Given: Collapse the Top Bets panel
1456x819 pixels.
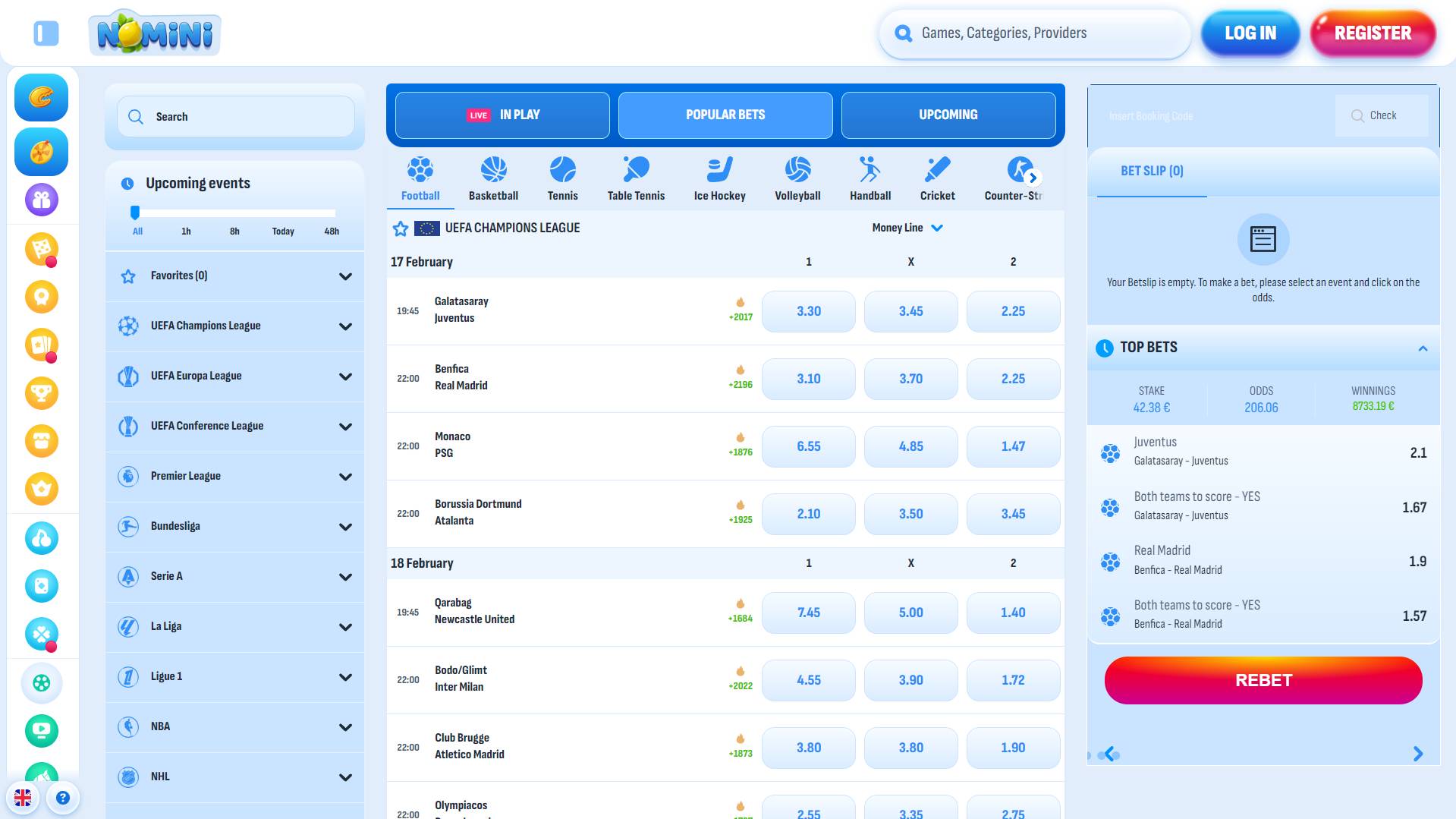Looking at the screenshot, I should pyautogui.click(x=1423, y=348).
